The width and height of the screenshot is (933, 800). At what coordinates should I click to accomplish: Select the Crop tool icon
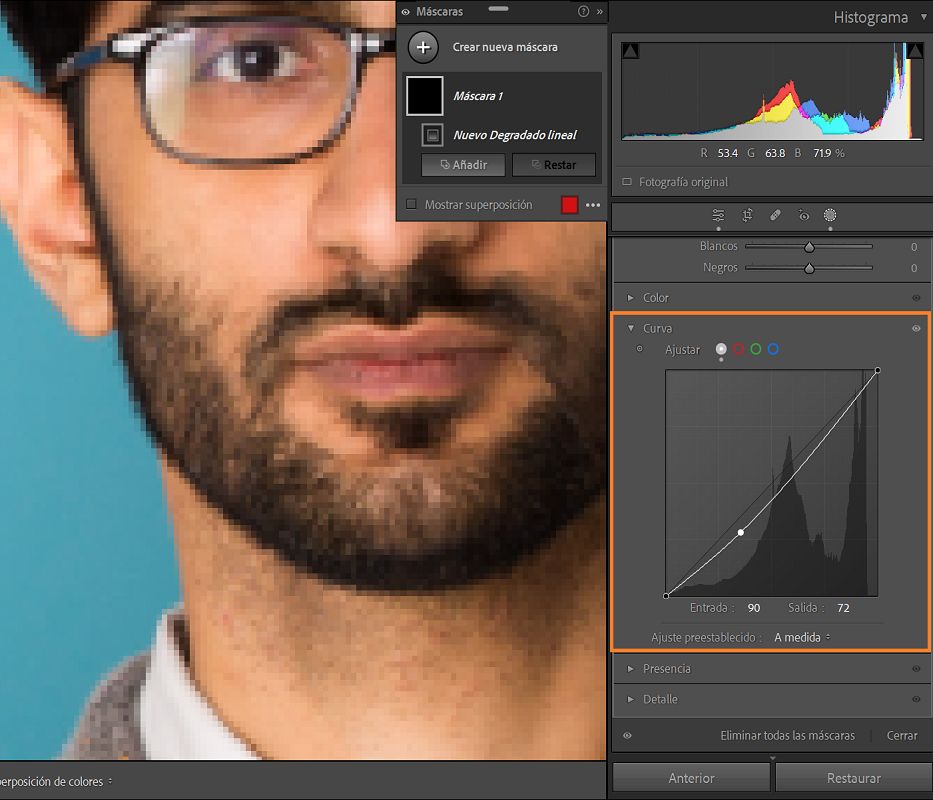[747, 215]
